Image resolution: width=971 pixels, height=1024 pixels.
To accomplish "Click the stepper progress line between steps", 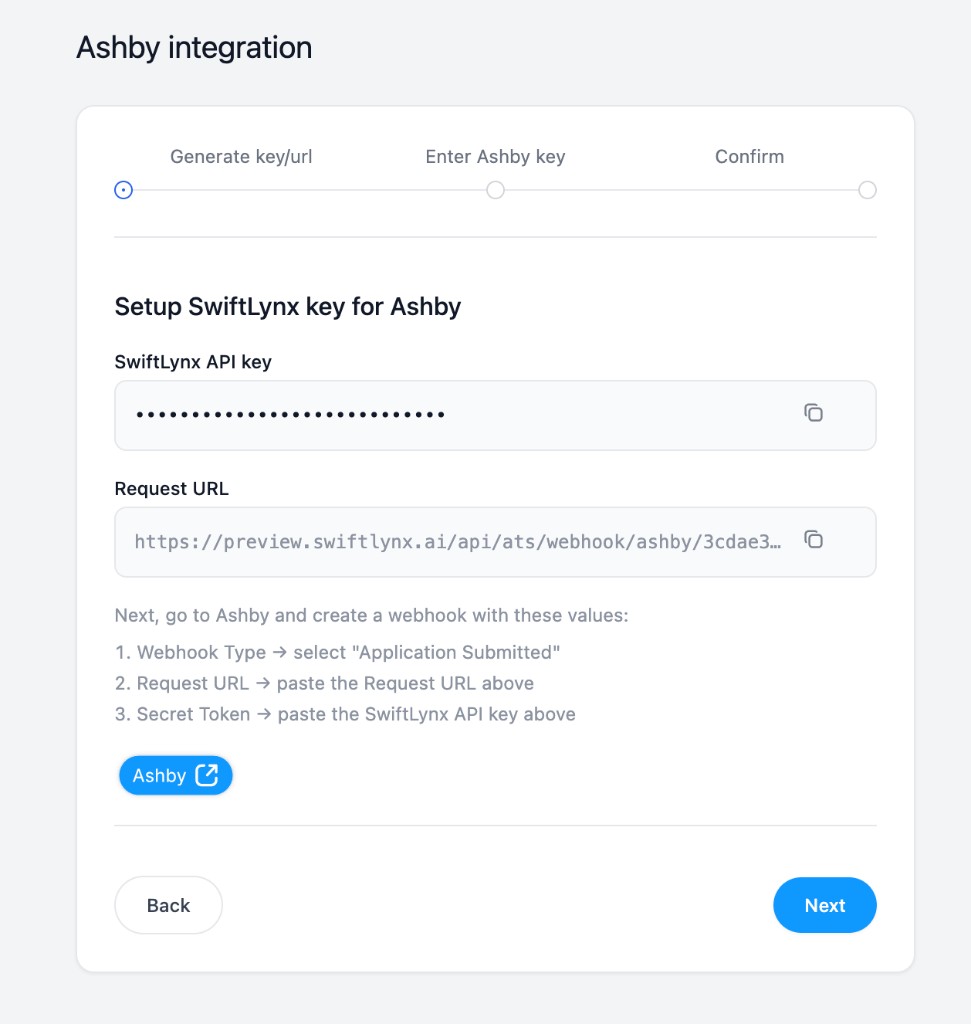I will coord(309,189).
